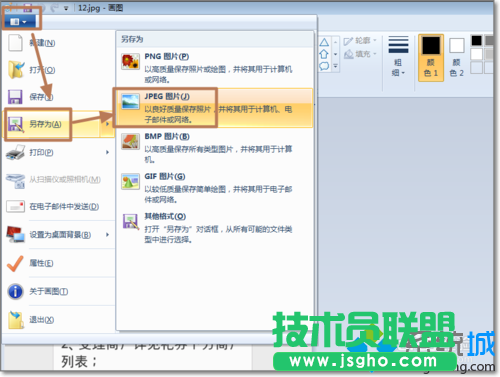
Task: Click the Properties checkmark icon
Action: (15, 263)
